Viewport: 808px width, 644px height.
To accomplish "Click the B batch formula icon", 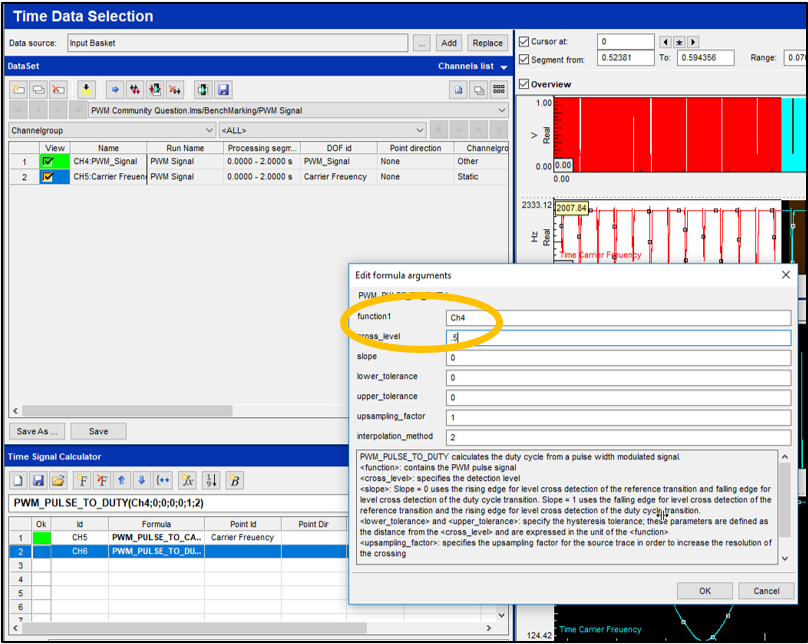I will pyautogui.click(x=234, y=481).
